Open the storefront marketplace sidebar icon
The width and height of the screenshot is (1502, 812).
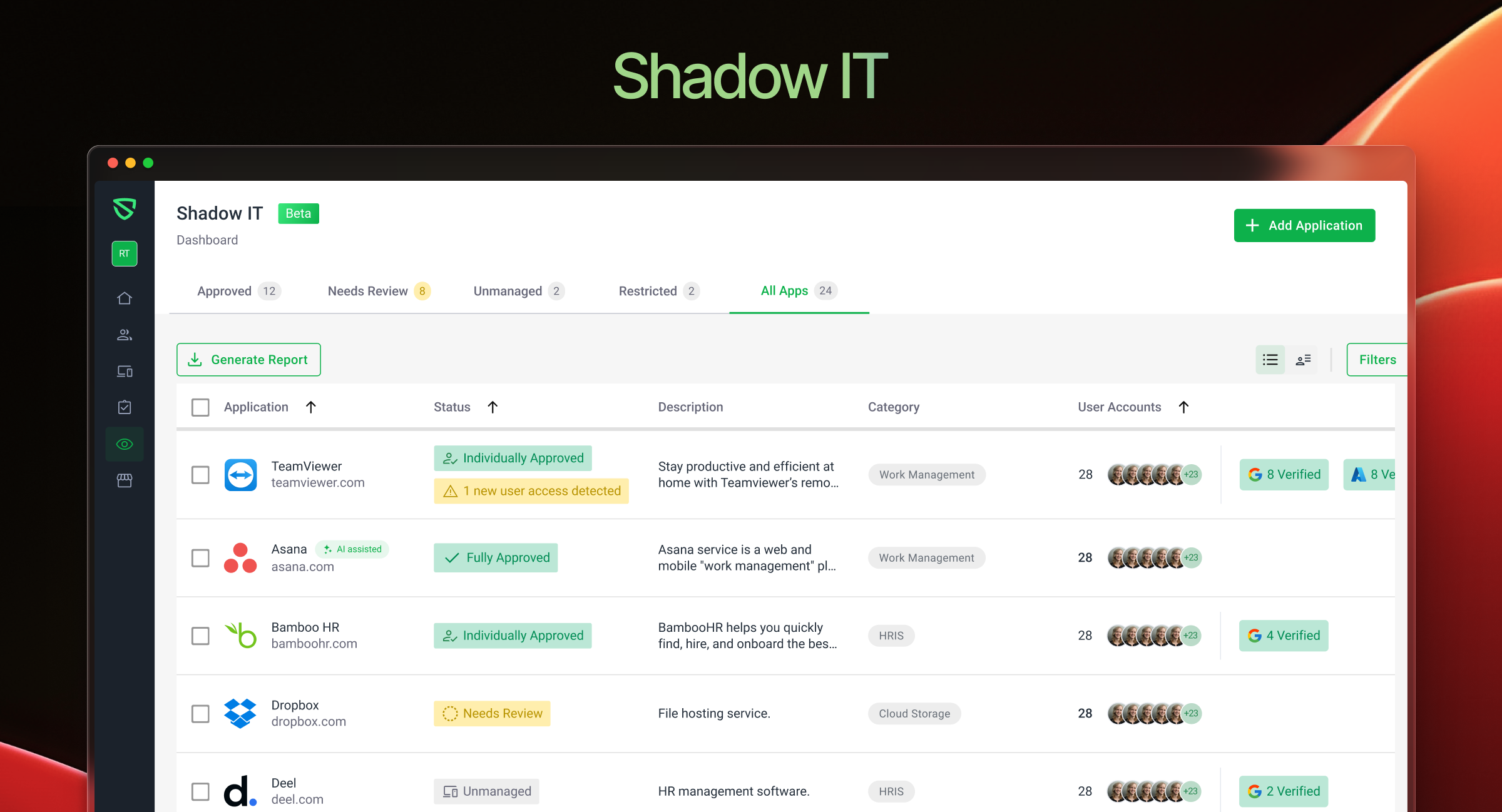125,480
